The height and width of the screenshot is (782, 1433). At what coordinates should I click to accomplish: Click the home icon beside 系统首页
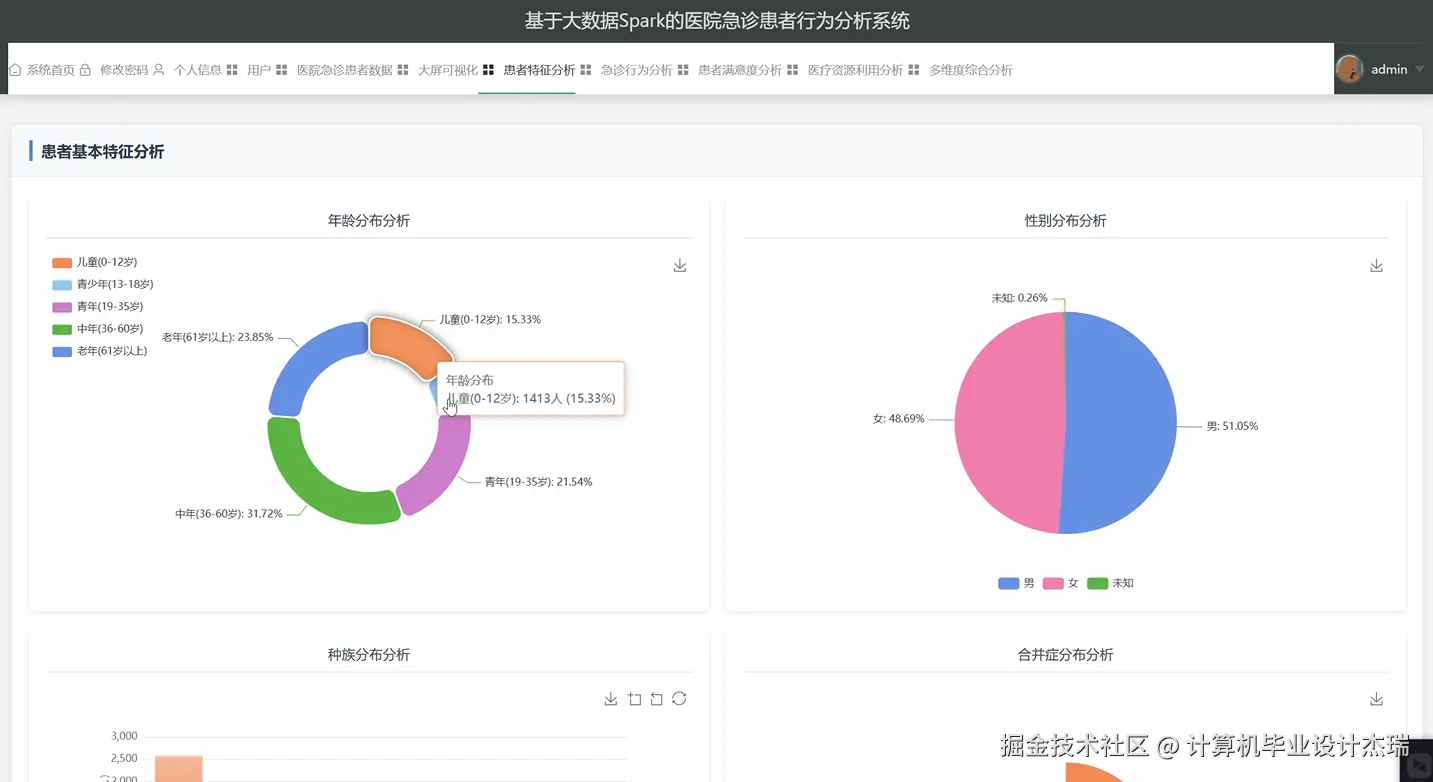pos(14,68)
